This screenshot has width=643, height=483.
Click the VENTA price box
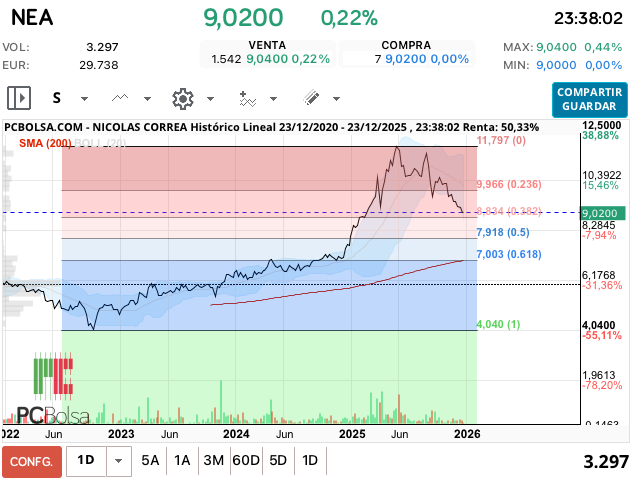pos(267,53)
